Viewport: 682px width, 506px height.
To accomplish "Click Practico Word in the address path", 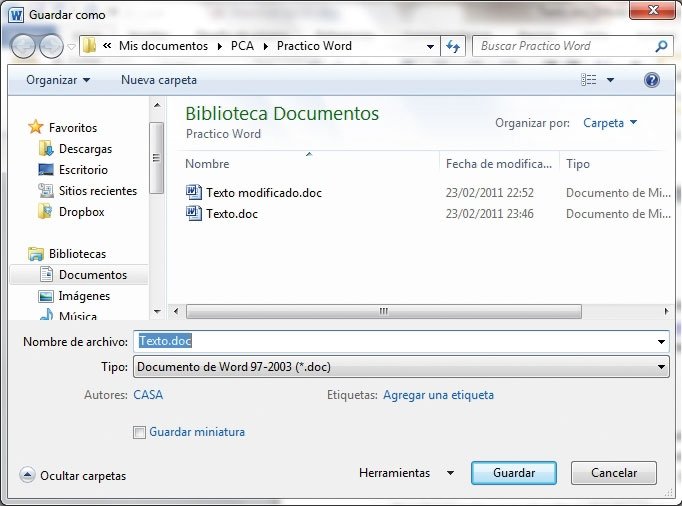I will pyautogui.click(x=314, y=46).
